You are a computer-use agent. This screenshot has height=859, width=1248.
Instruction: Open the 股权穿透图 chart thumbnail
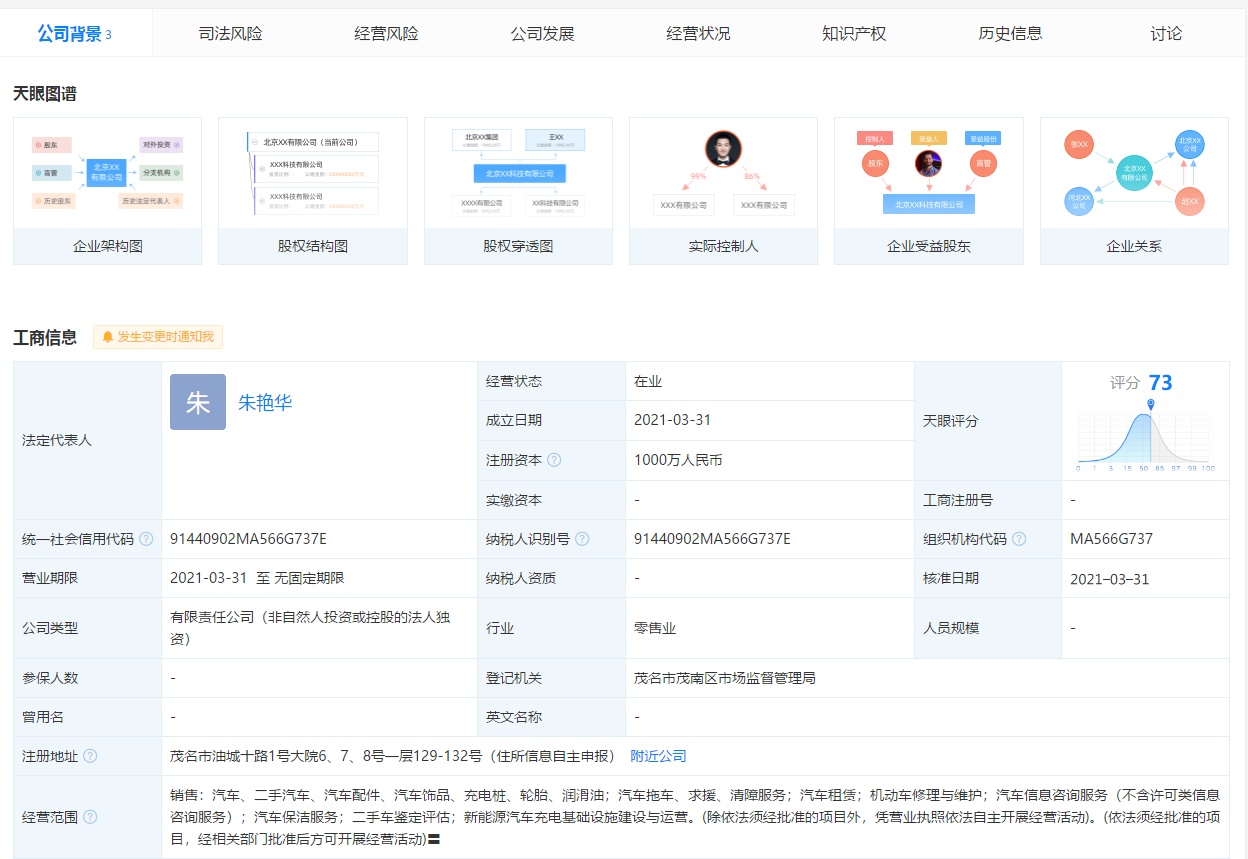coord(518,191)
